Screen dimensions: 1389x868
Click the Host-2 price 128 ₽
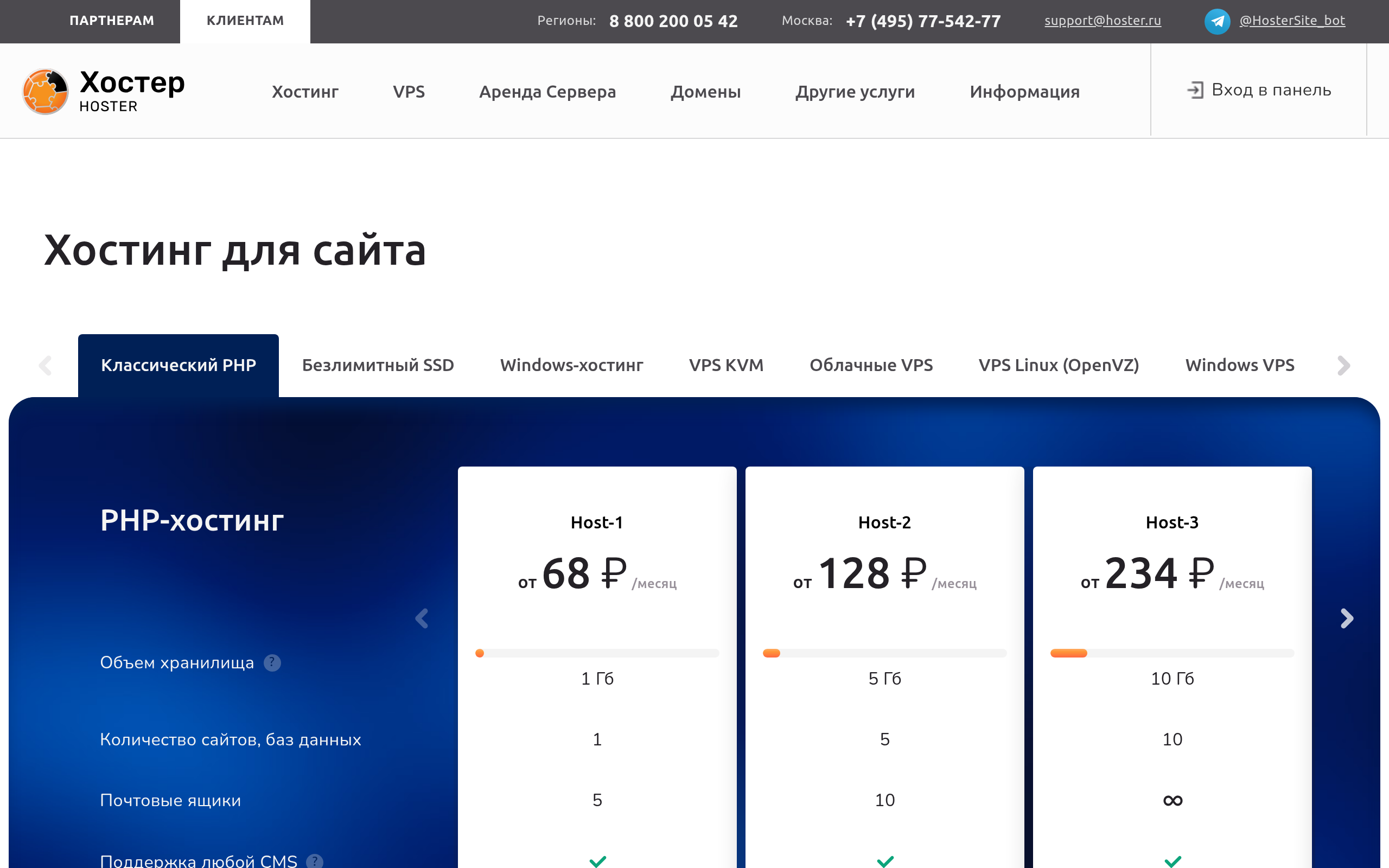click(873, 573)
